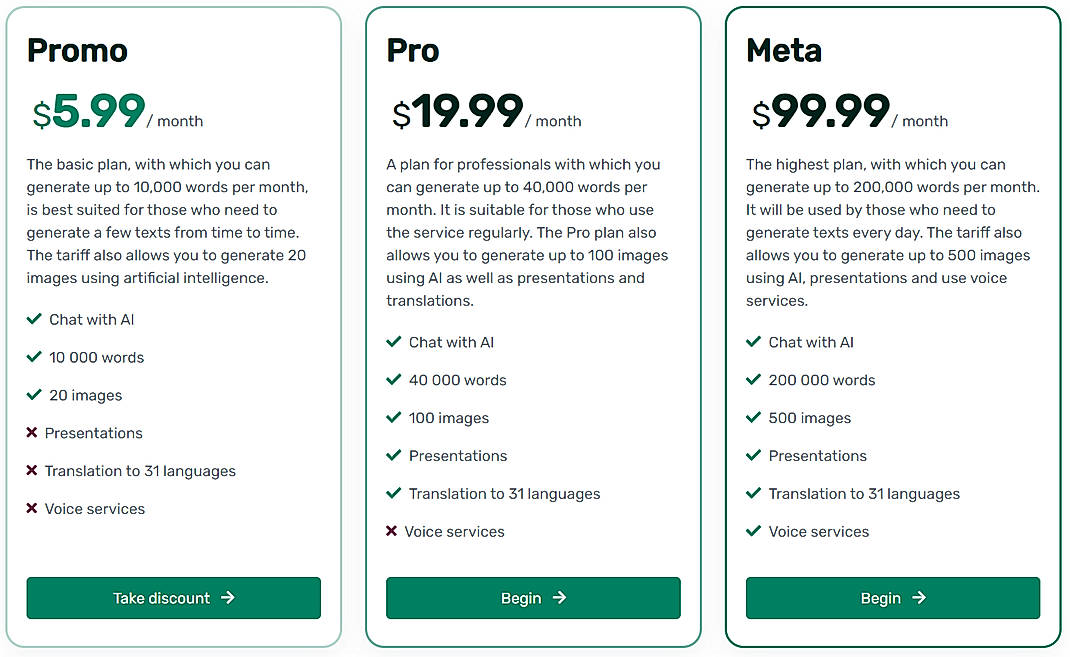Click Begin on the Pro plan
Screen dimensions: 1070x657
point(533,598)
